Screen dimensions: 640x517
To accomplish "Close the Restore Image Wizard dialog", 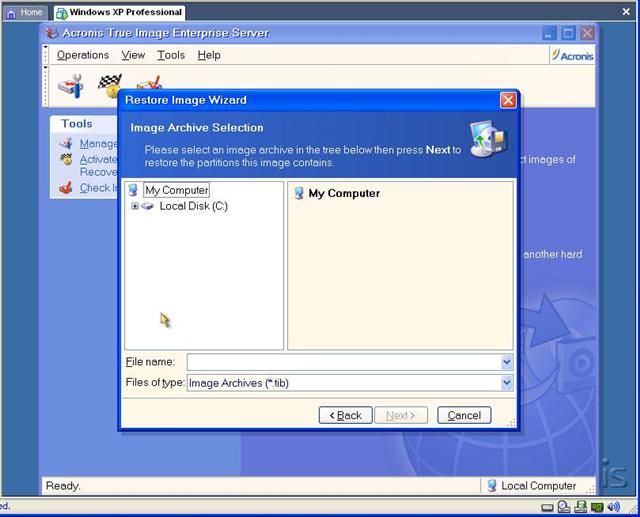I will click(x=508, y=100).
